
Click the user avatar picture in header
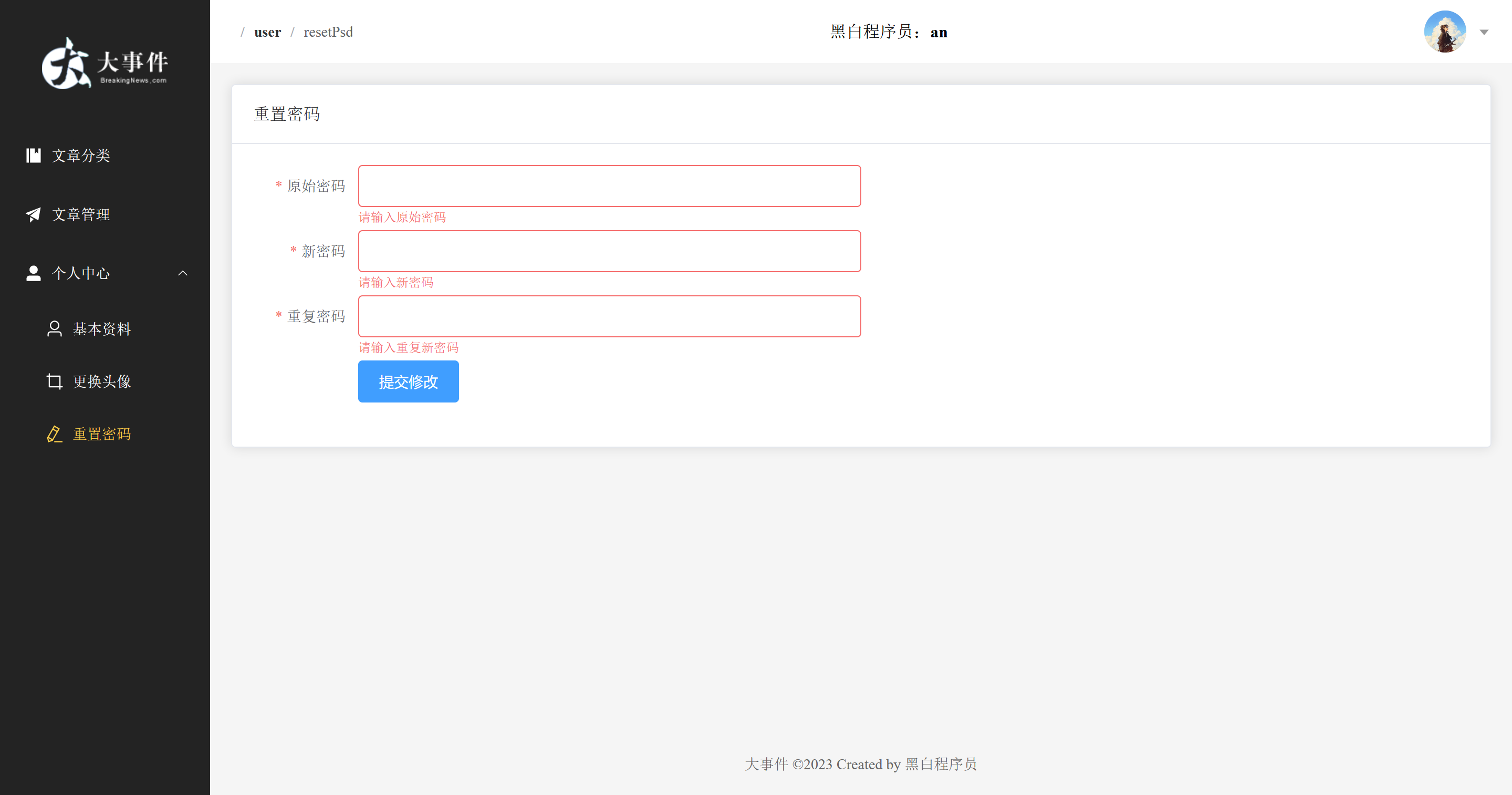1444,32
